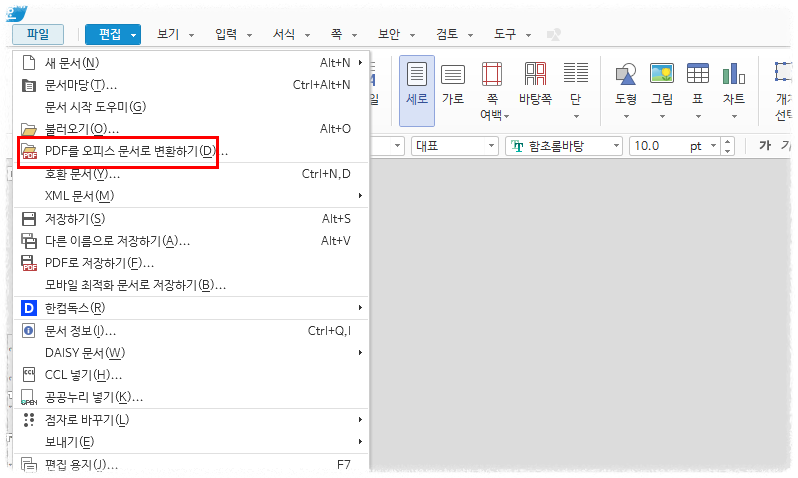Screen dimensions: 798x478
Task: Click the document info icon
Action: (x=29, y=331)
